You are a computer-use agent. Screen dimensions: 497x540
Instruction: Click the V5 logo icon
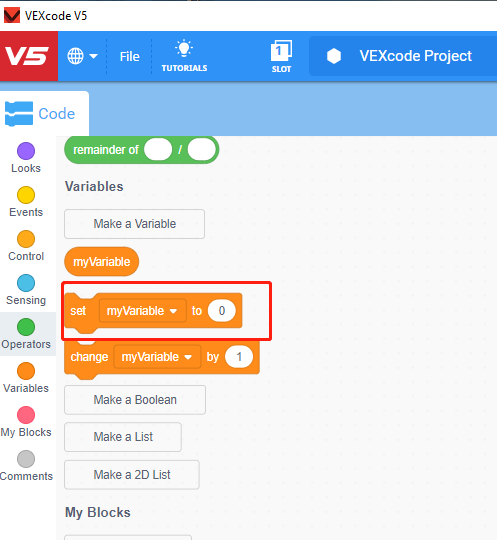pos(29,56)
